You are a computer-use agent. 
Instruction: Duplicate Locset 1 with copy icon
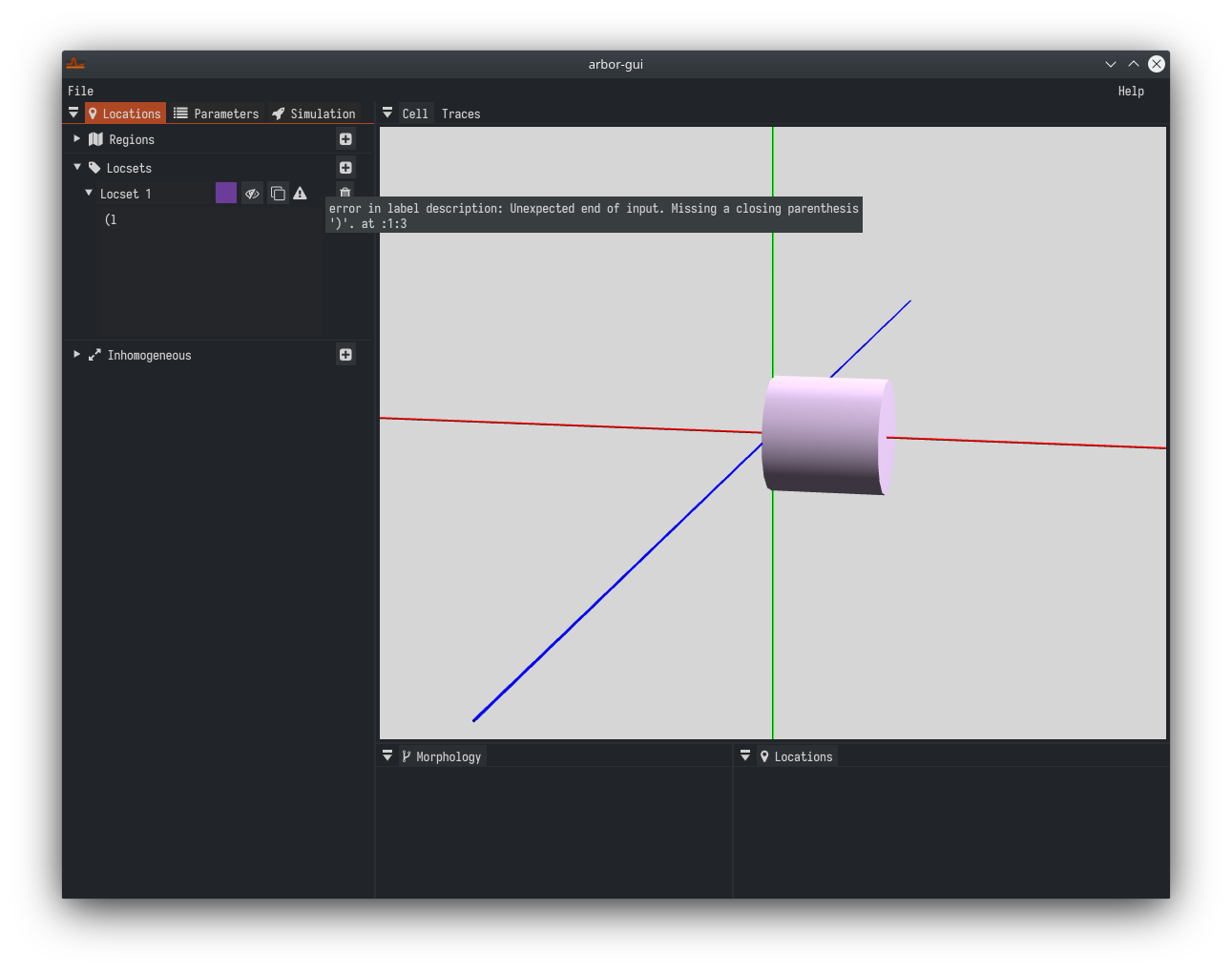pos(278,194)
